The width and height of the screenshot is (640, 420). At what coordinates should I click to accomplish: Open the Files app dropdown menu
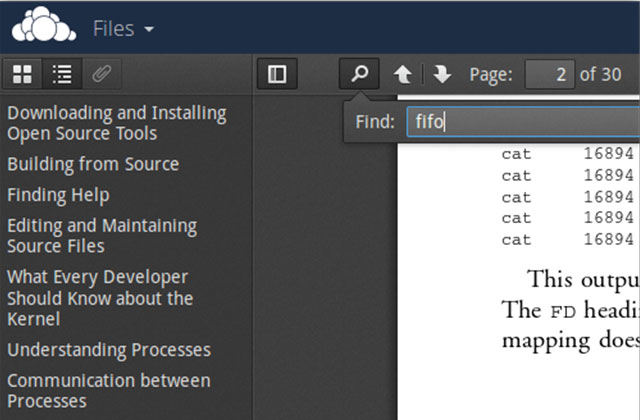[122, 28]
